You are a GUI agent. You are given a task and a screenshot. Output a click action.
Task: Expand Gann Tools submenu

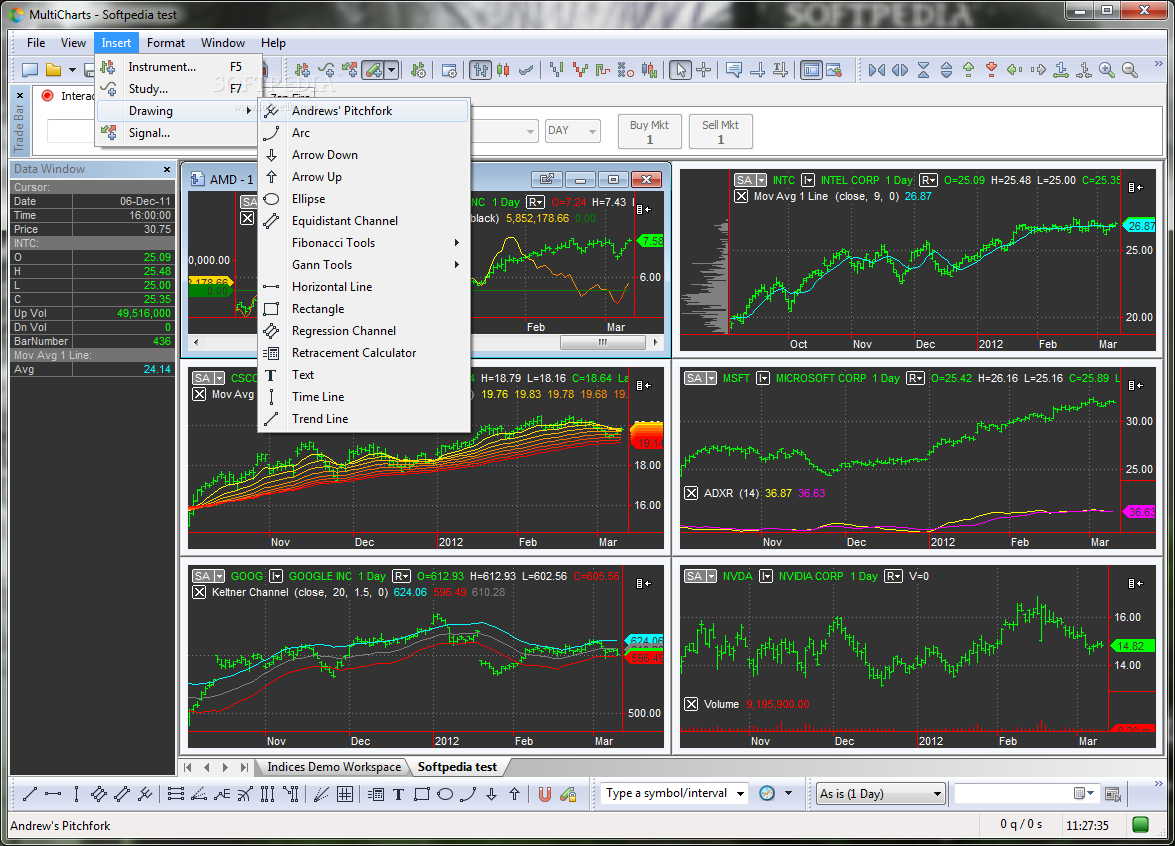pos(364,265)
